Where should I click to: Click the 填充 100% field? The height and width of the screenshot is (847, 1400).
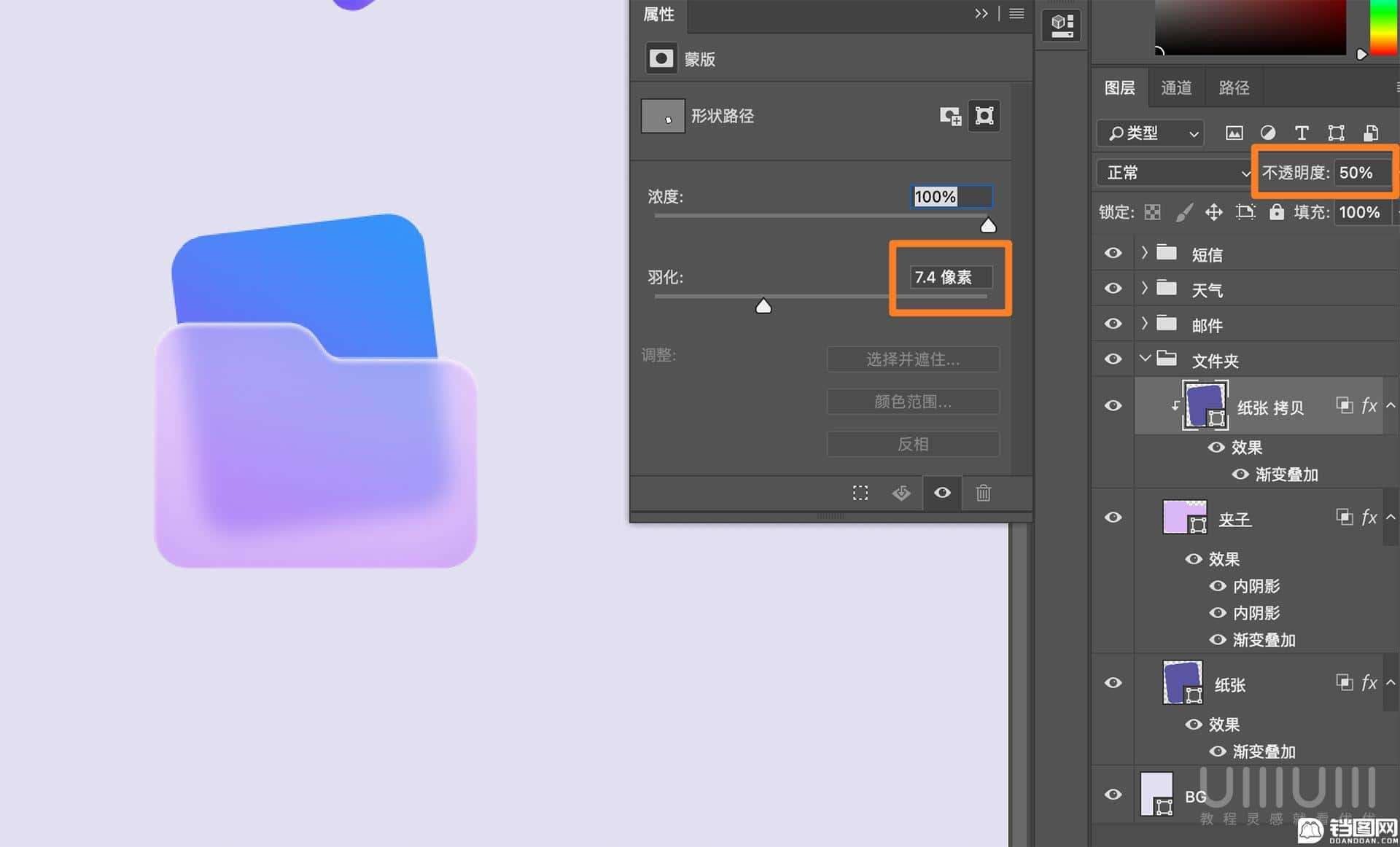(1362, 213)
